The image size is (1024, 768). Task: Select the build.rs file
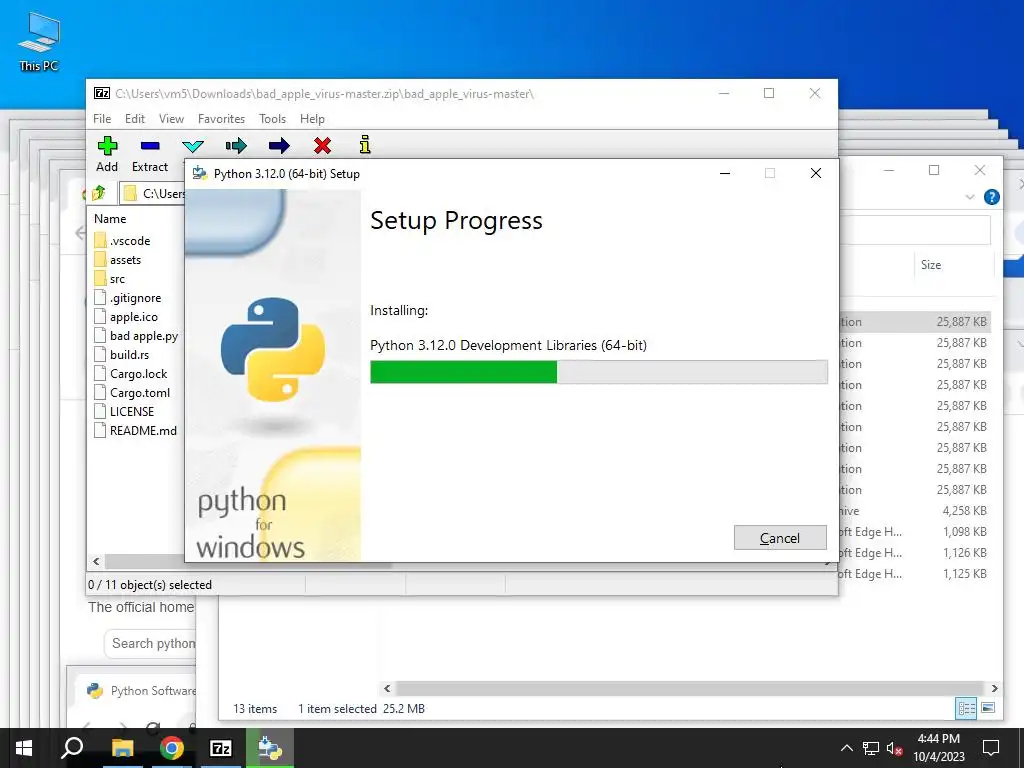pyautogui.click(x=121, y=355)
